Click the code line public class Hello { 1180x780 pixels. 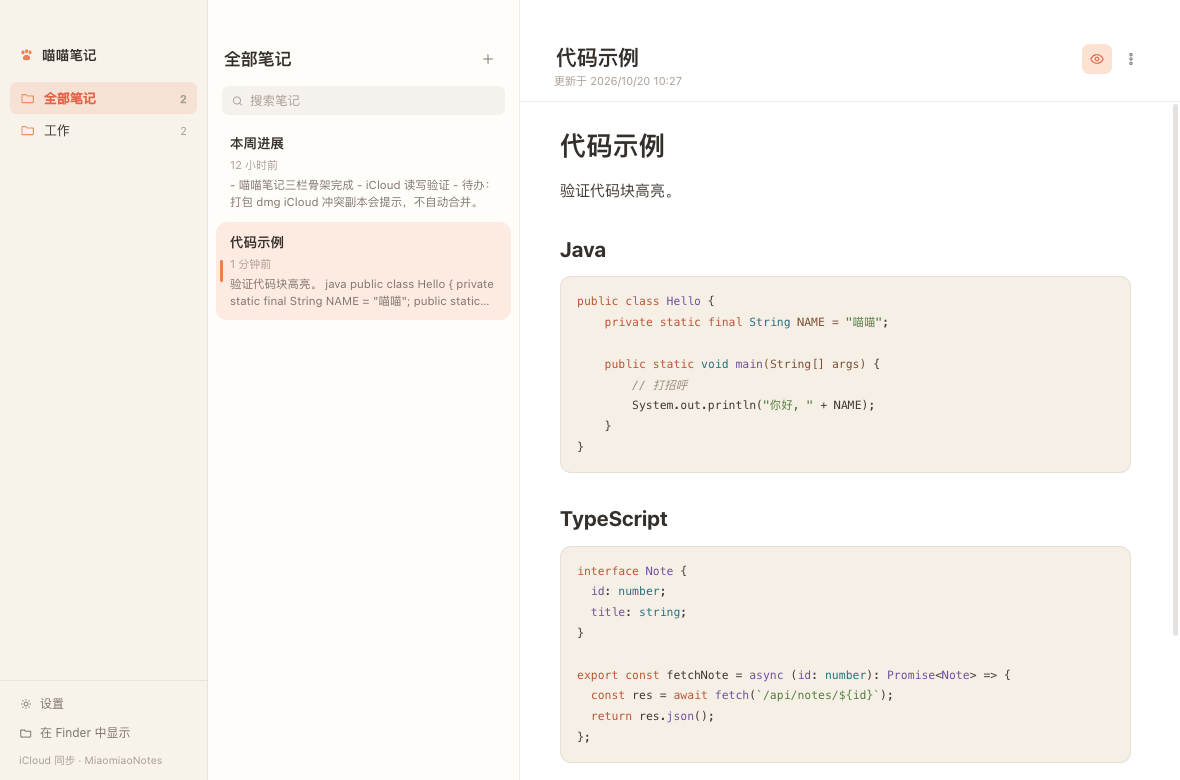(x=645, y=301)
